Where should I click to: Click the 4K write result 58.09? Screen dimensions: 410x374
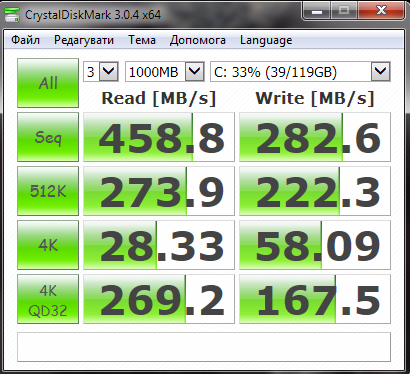pos(315,245)
